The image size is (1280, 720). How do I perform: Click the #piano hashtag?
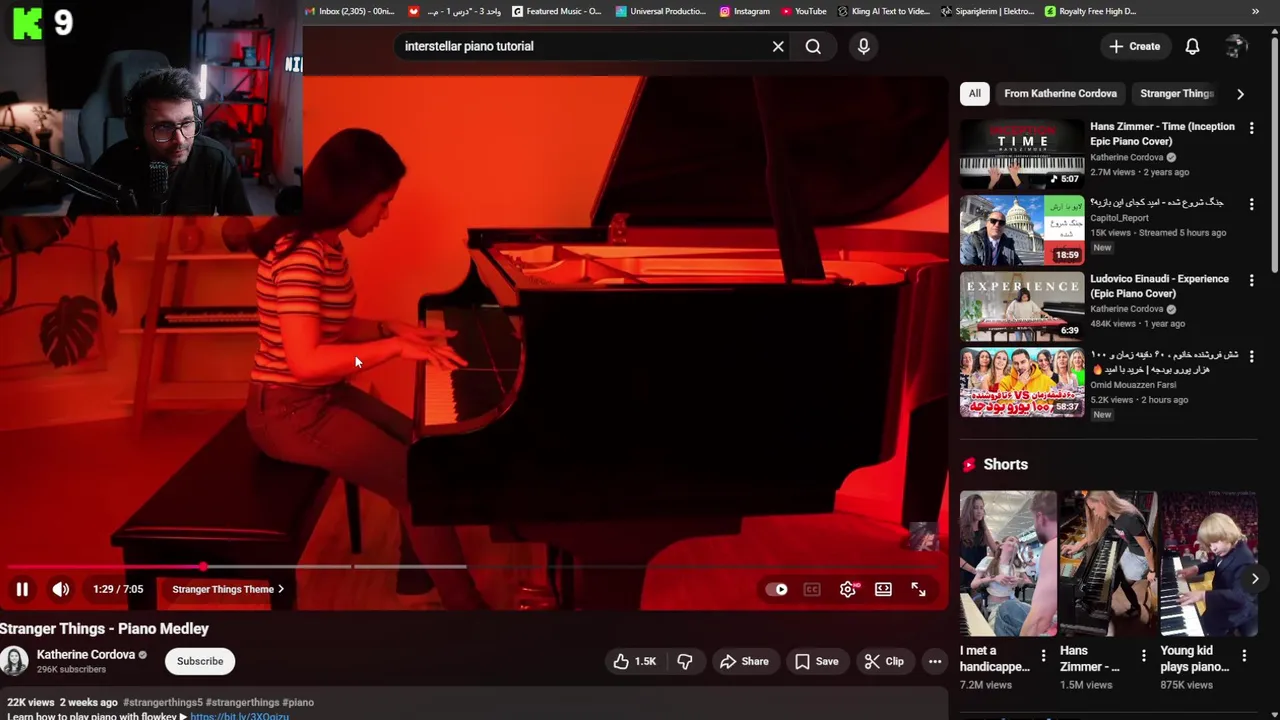point(298,702)
